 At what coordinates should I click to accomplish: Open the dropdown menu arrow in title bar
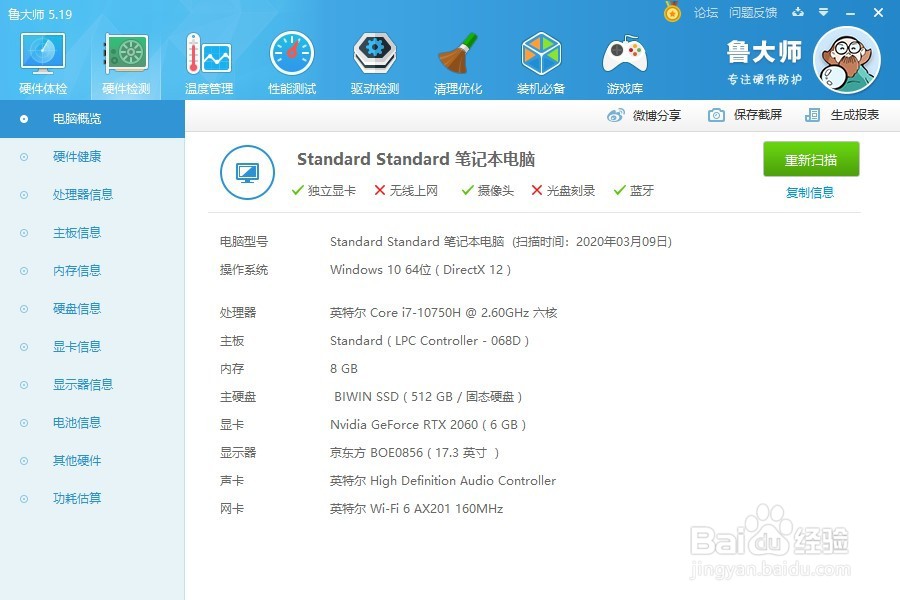coord(823,12)
